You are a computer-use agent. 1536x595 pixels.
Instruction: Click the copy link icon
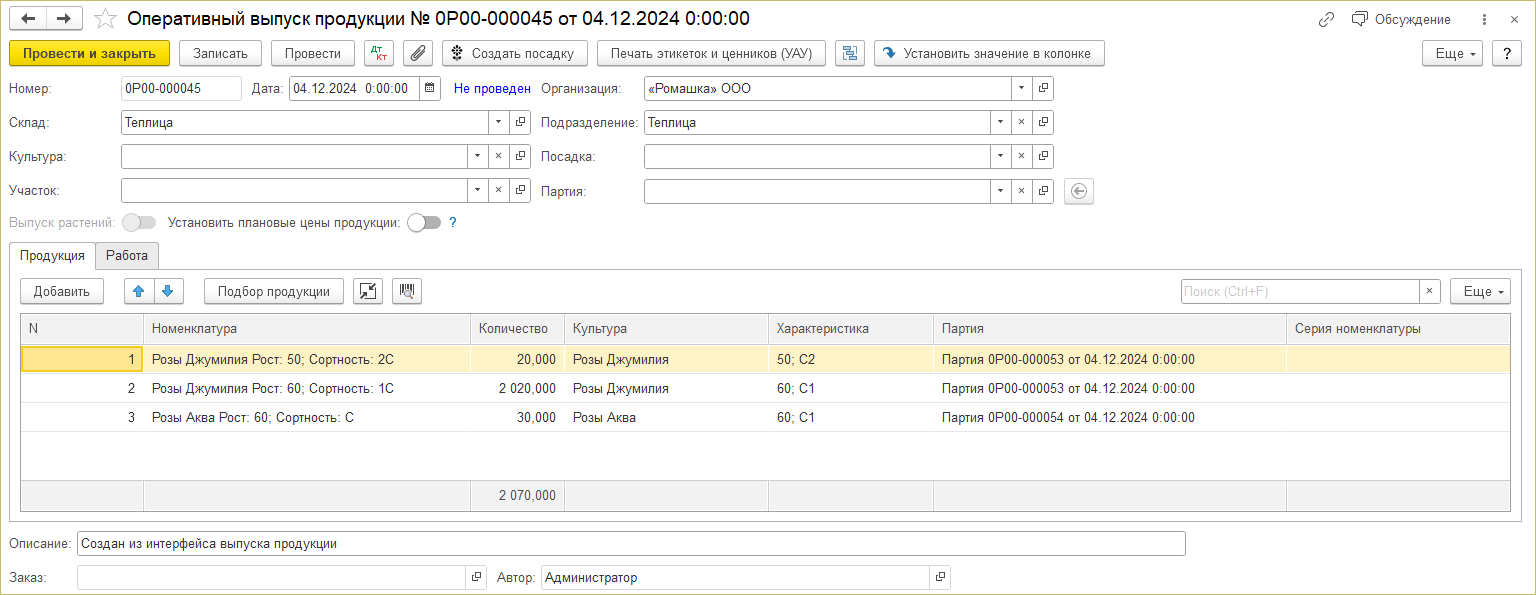pos(1327,19)
